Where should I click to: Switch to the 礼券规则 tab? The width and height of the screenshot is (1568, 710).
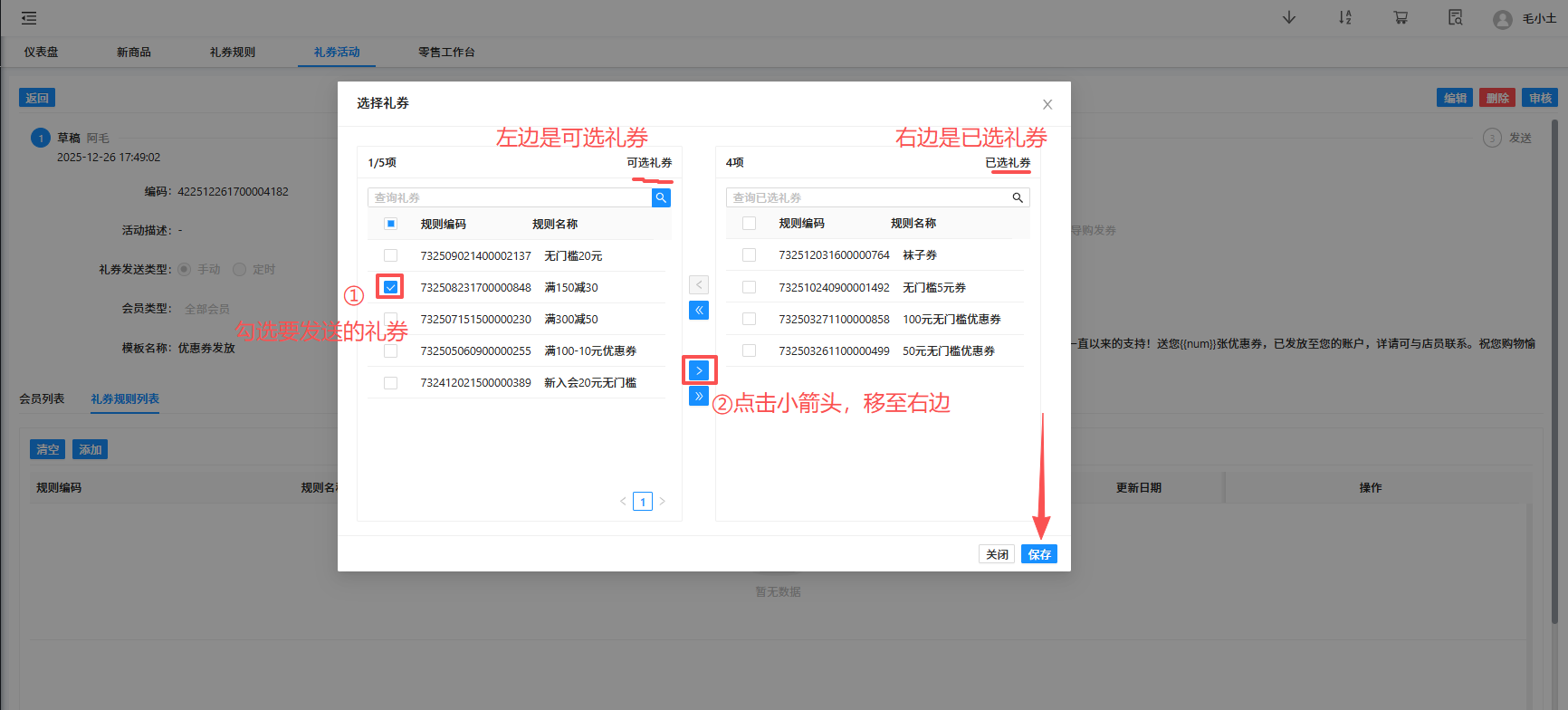click(233, 53)
